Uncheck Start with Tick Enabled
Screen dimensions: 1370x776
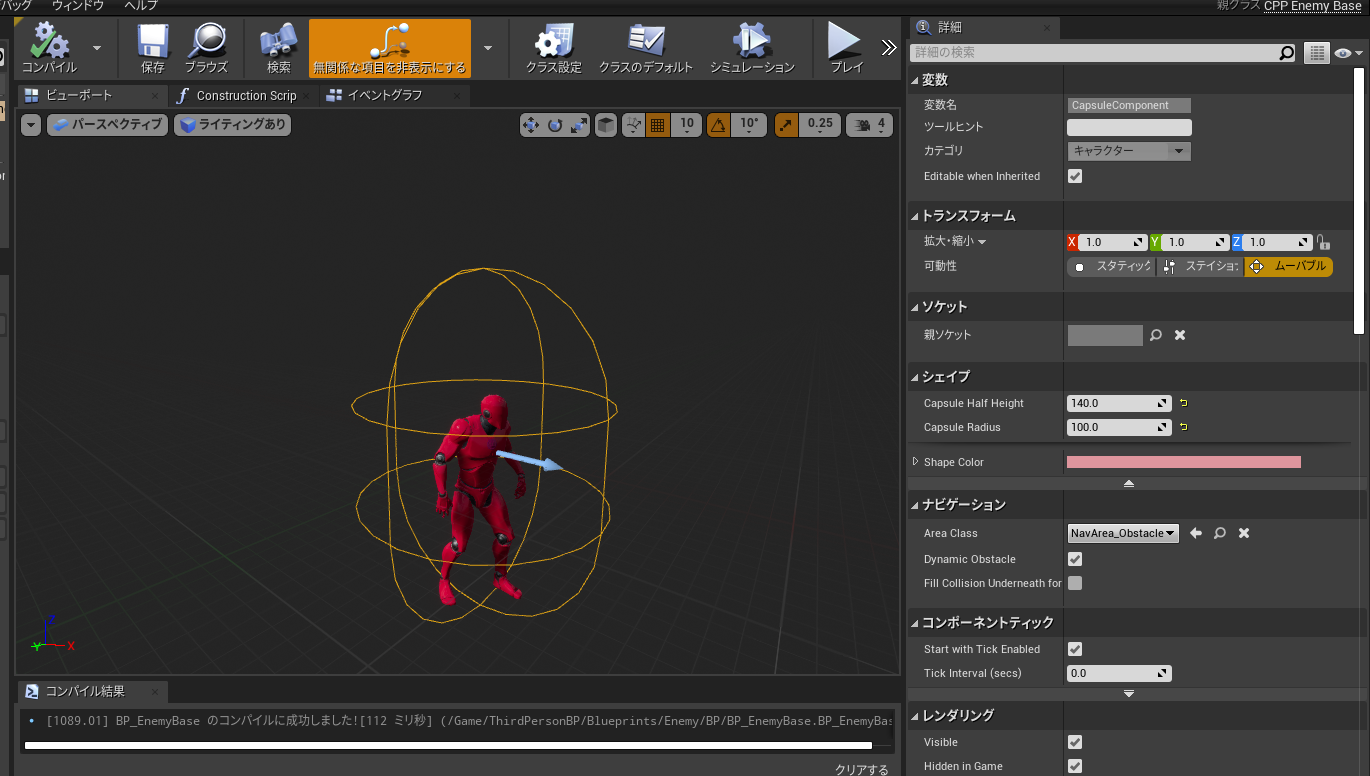point(1075,649)
